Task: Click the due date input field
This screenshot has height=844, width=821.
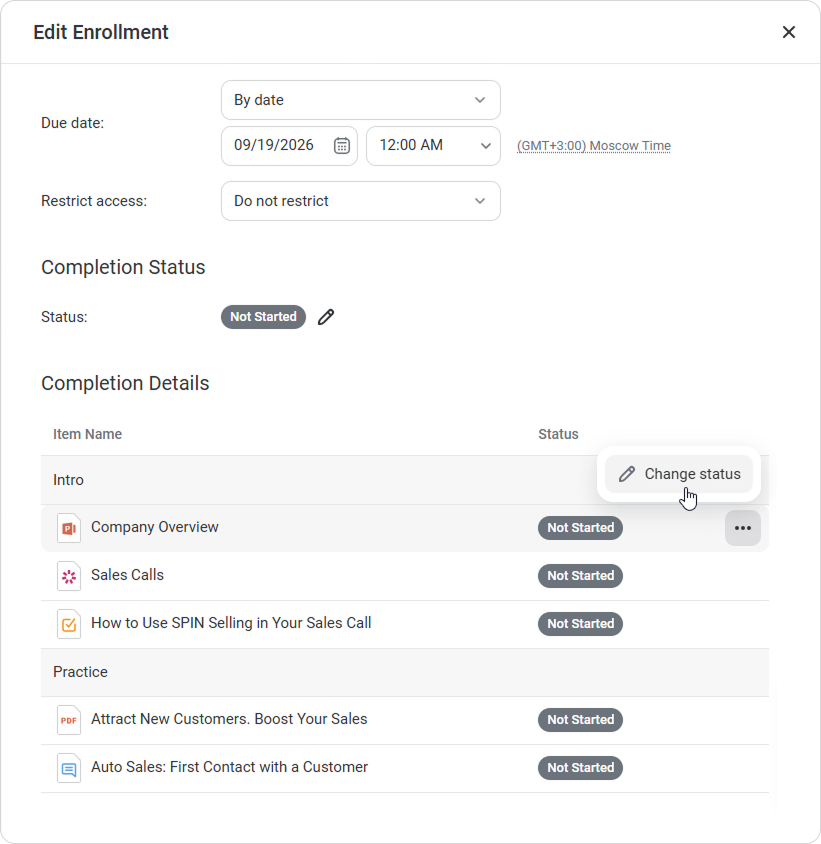Action: coord(275,145)
